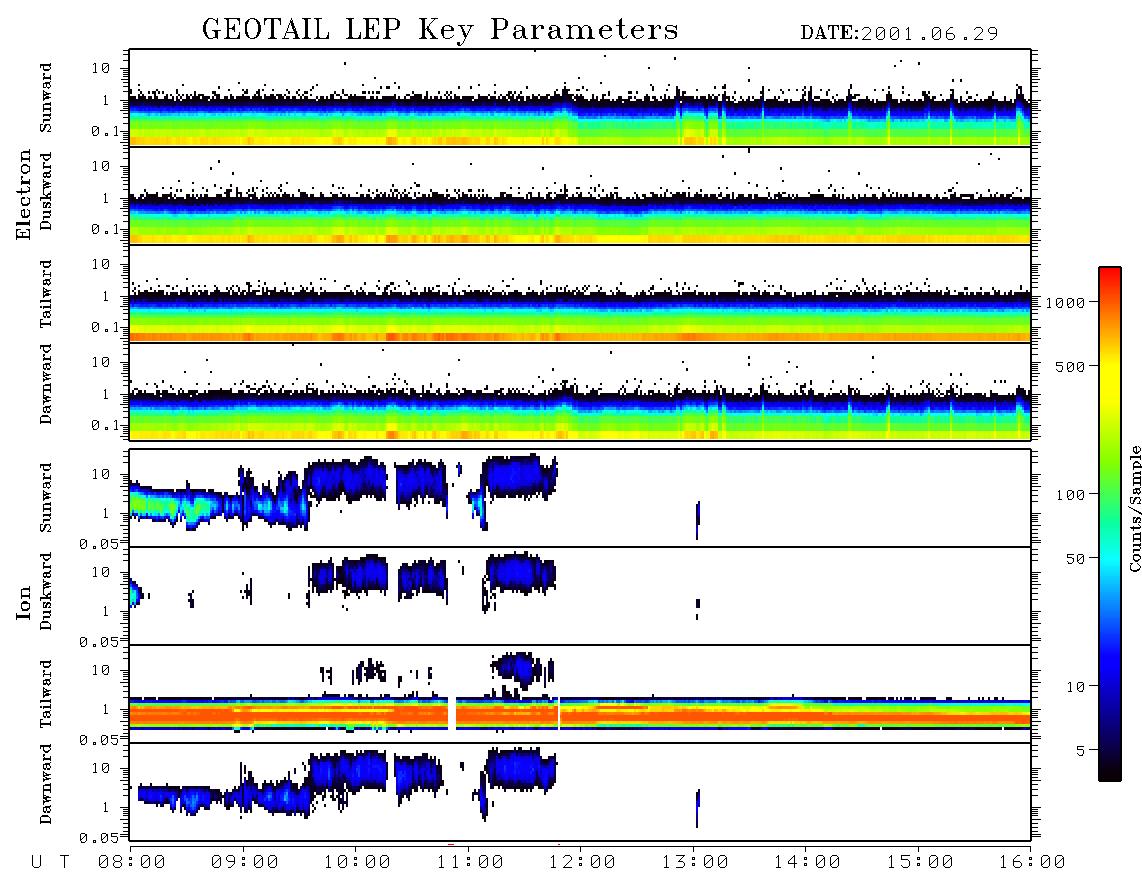
Task: Click the colorbar tick value 500
Action: pos(1070,366)
